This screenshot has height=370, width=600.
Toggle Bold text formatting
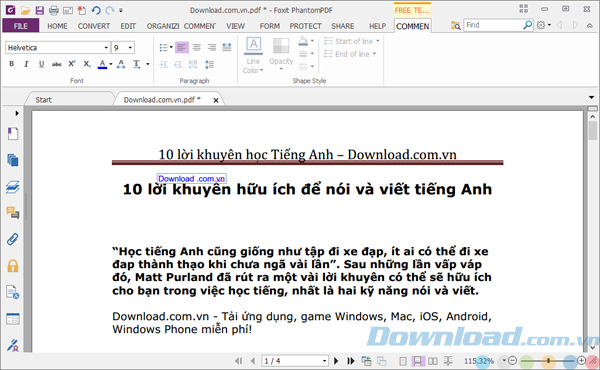tap(12, 64)
